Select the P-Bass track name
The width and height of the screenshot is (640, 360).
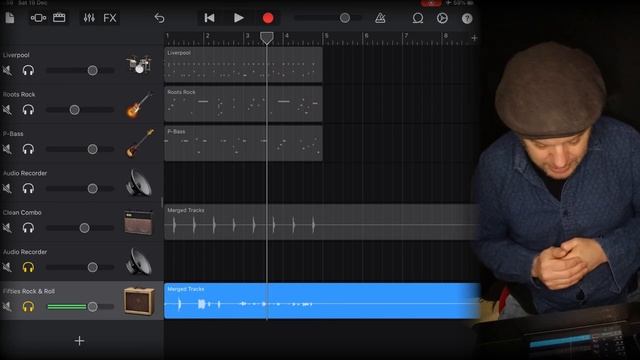click(x=13, y=134)
